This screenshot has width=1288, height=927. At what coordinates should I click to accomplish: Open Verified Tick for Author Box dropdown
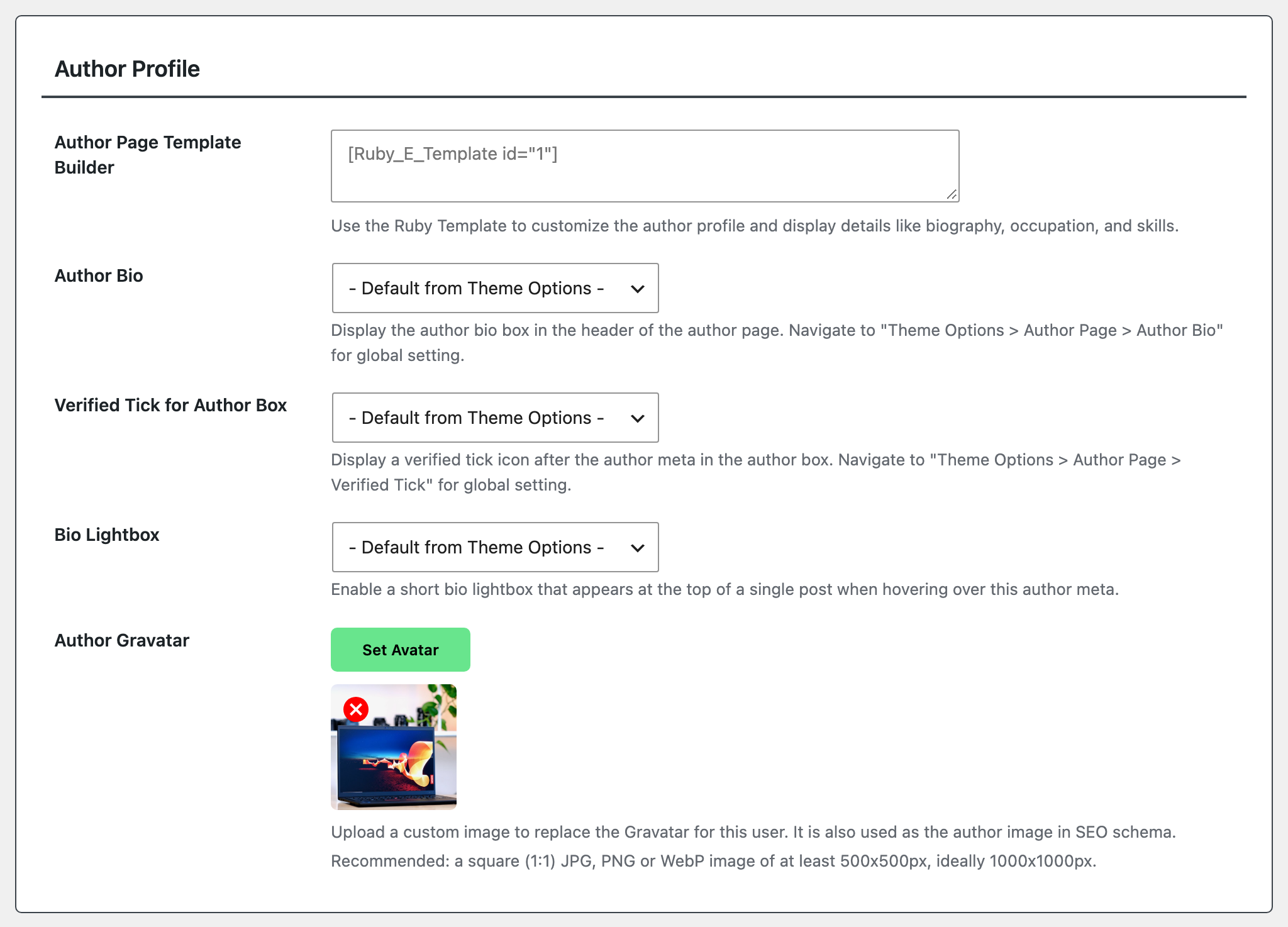pyautogui.click(x=495, y=418)
